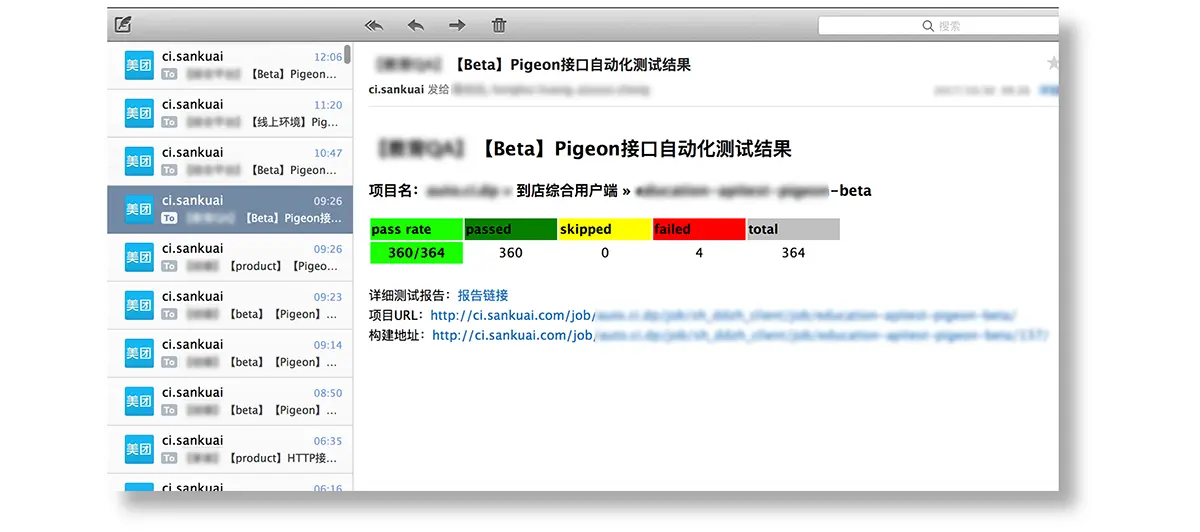Click the 美团 avatar of the 10:47 email

pos(139,161)
